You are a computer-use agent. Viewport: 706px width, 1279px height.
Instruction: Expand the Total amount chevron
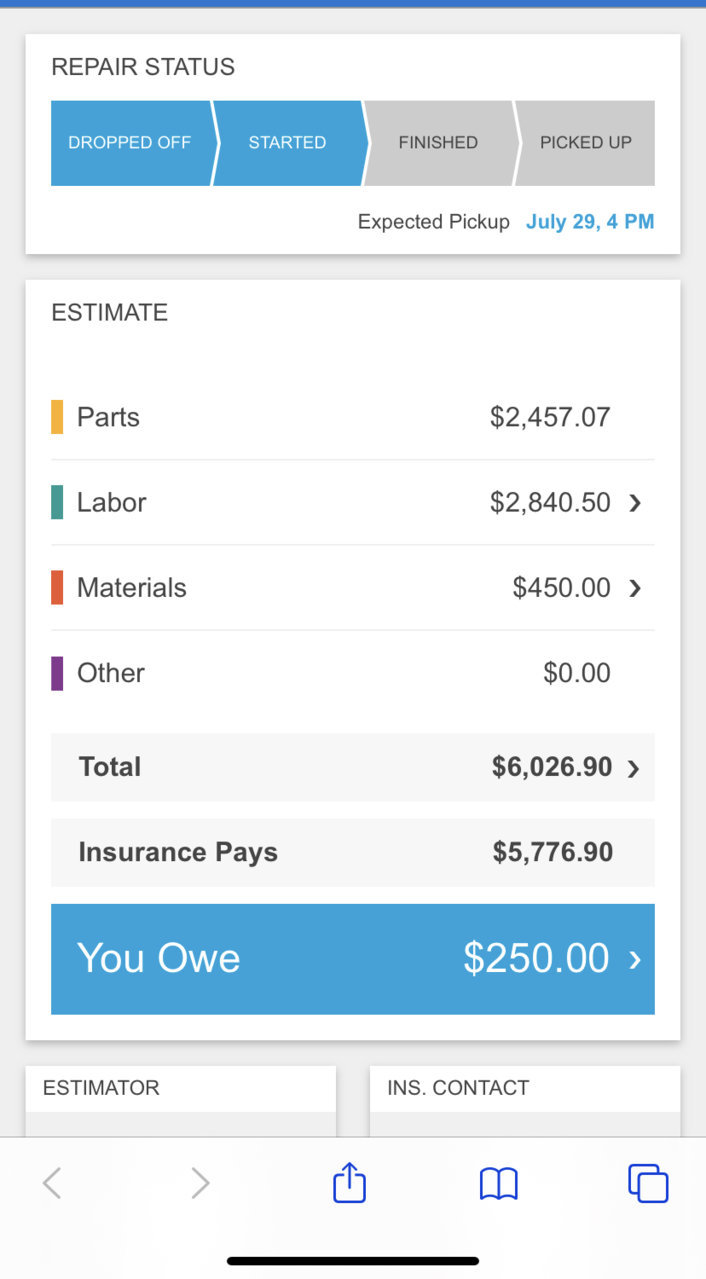633,768
